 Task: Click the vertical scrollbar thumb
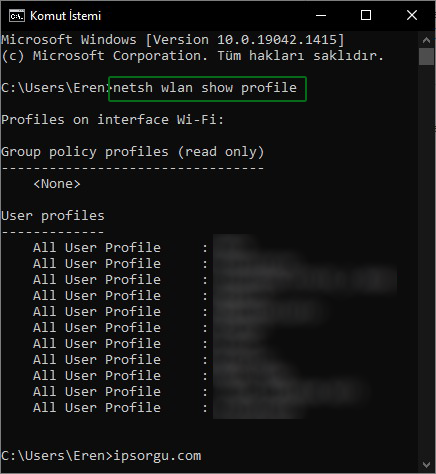click(426, 56)
